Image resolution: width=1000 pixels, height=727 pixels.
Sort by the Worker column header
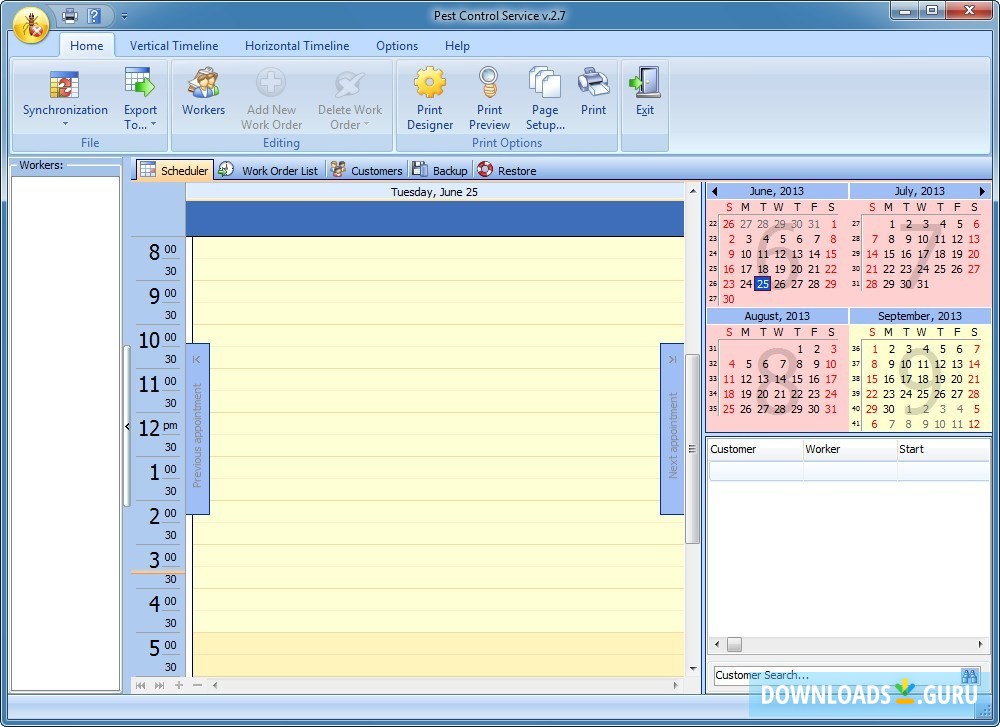click(849, 449)
